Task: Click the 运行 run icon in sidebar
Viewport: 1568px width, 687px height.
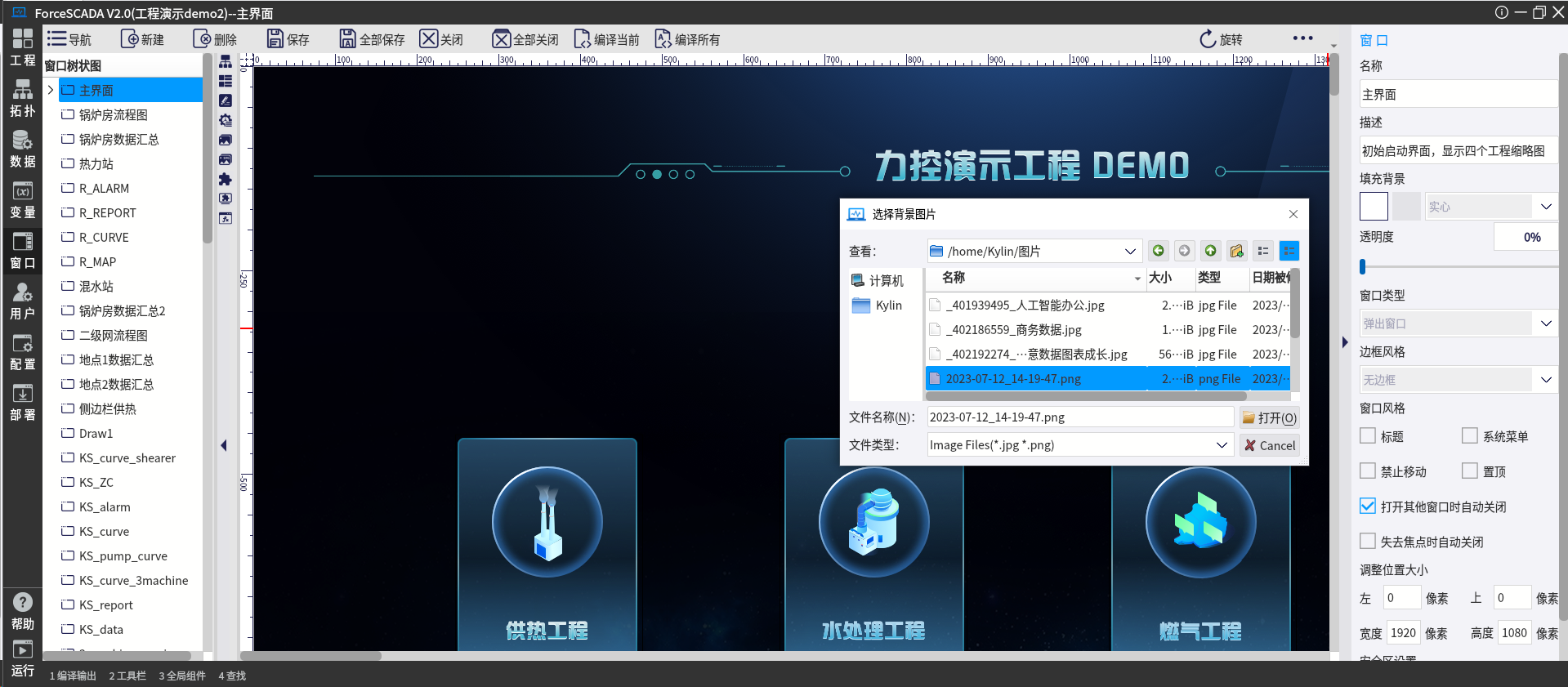Action: pyautogui.click(x=22, y=658)
